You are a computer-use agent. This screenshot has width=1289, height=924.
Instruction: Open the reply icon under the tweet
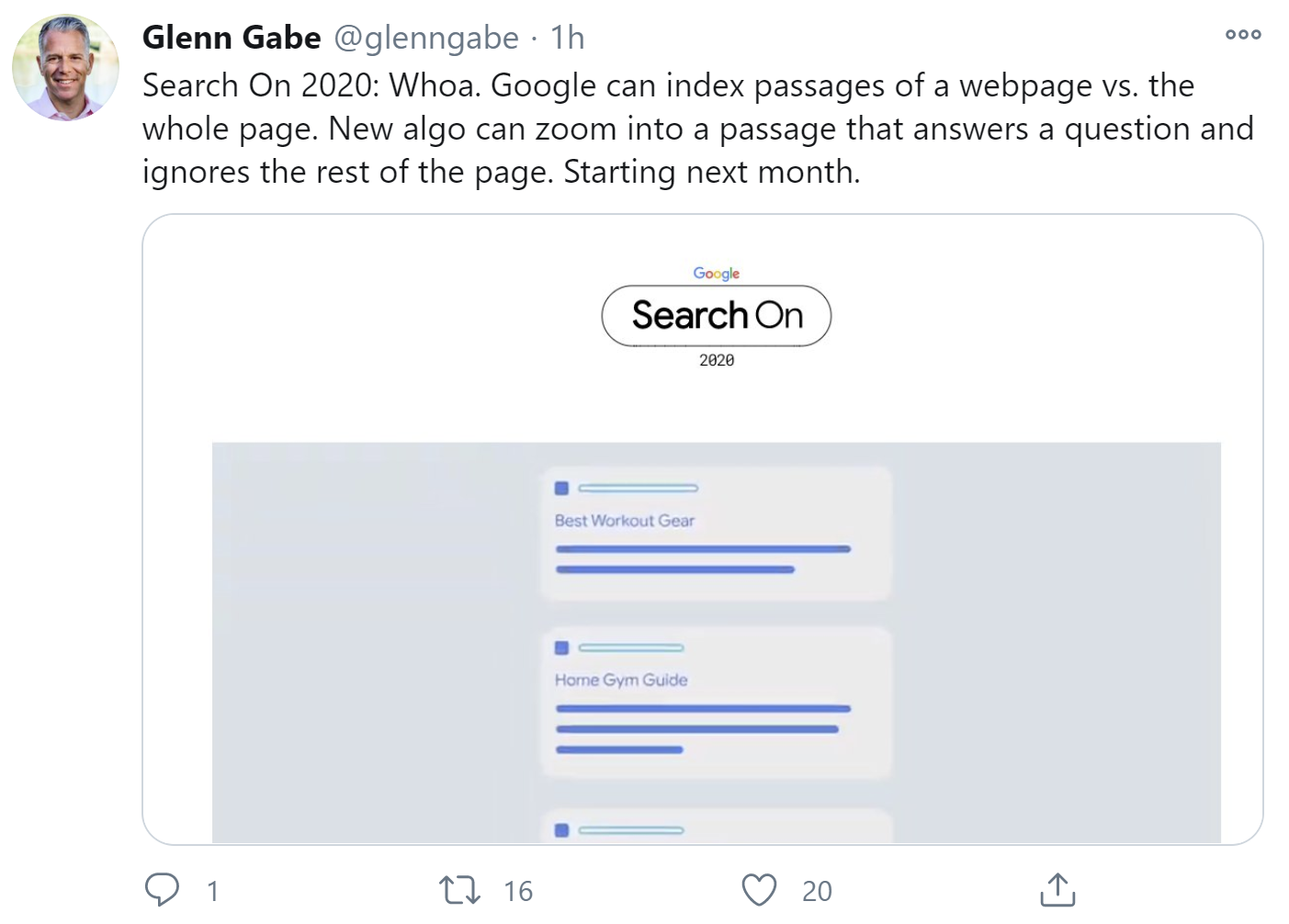[x=164, y=888]
